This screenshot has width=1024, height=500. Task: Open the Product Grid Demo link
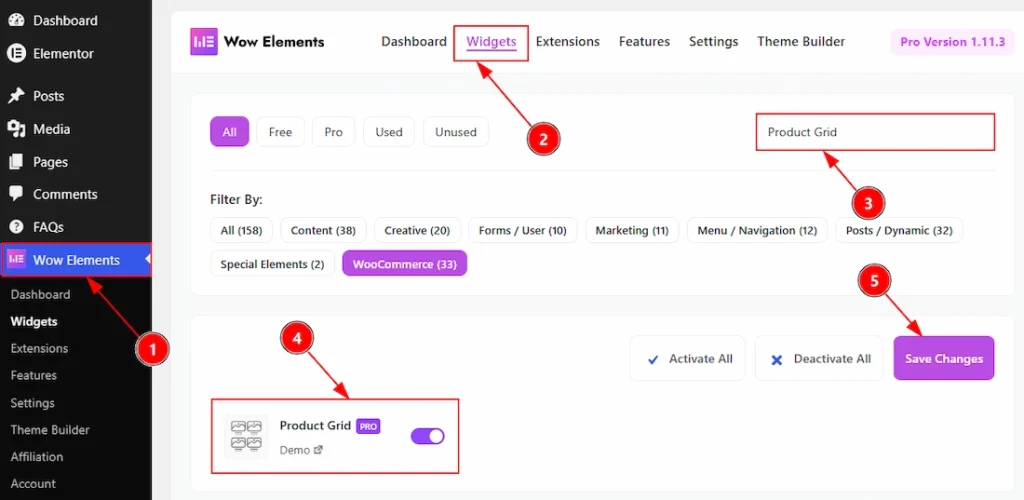coord(301,450)
